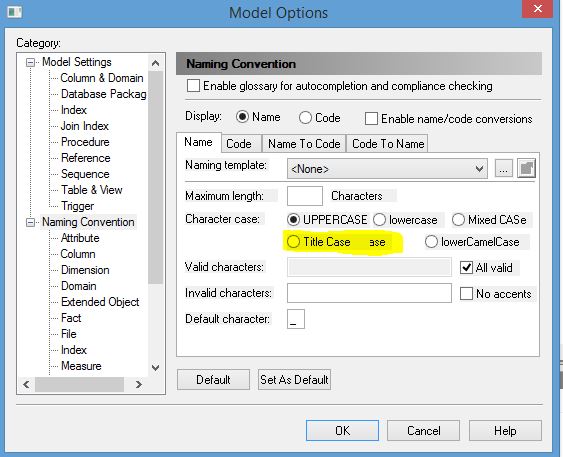The image size is (563, 457).
Task: Click the horizontal scroll left arrow
Action: (26, 384)
